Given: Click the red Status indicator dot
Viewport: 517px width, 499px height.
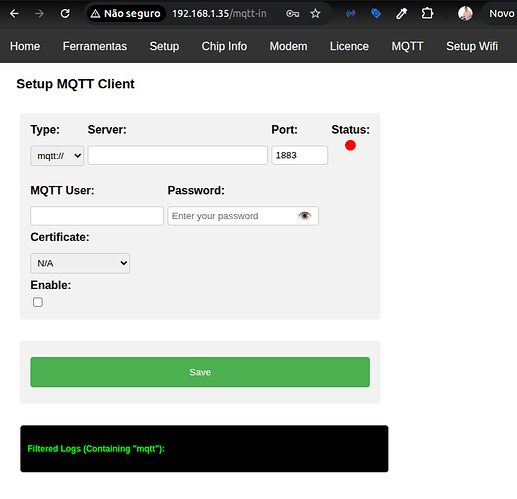Looking at the screenshot, I should coord(350,145).
